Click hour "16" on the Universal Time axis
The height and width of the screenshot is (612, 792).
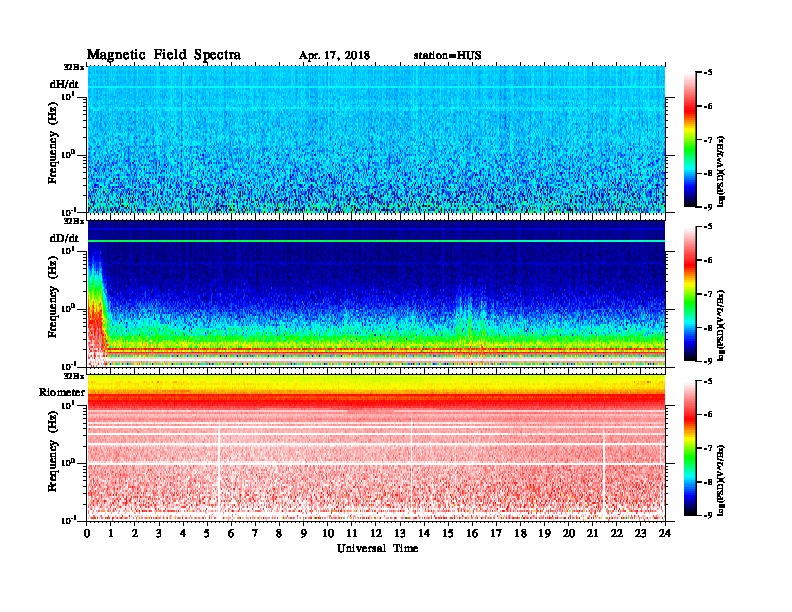click(472, 534)
